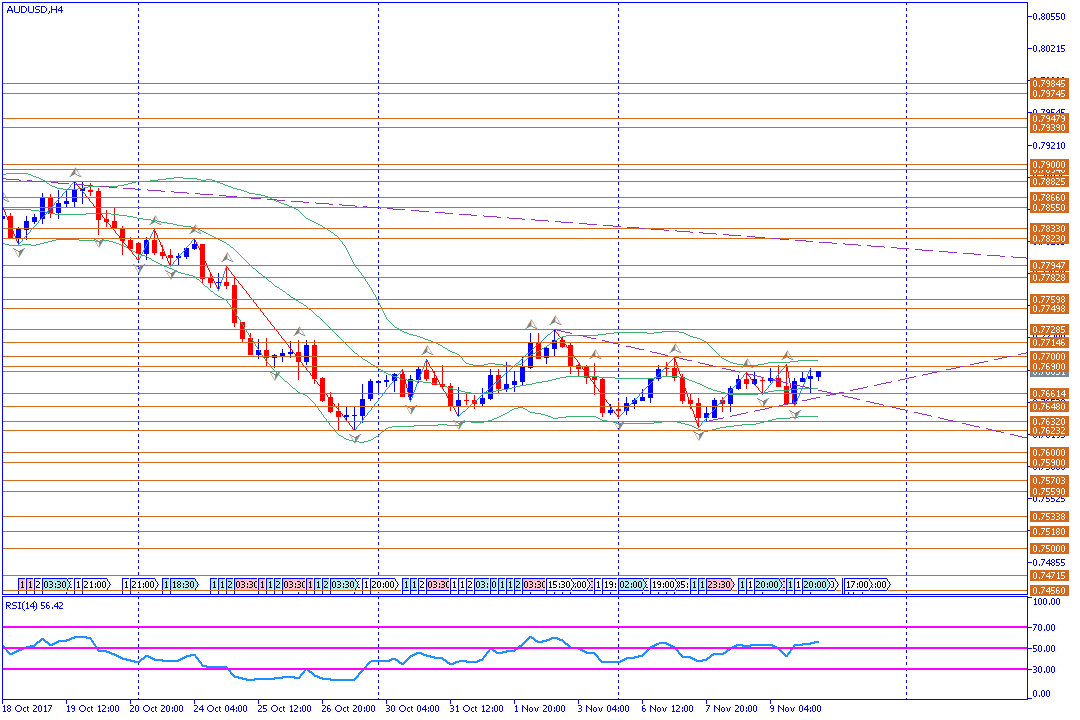Screen dimensions: 1080x720
Task: Click the 0.77947 orange level tag
Action: click(1048, 265)
